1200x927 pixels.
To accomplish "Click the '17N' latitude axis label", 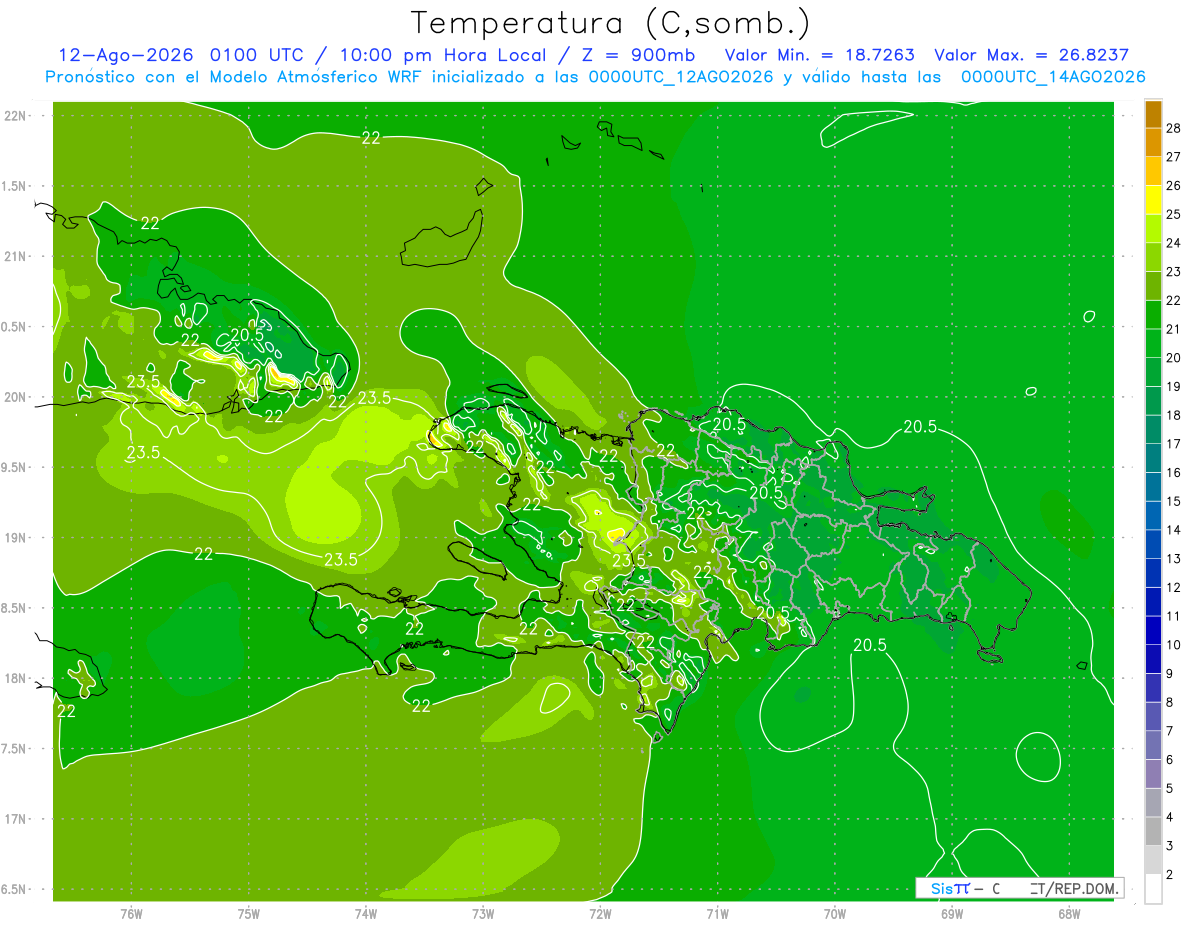I will [x=15, y=819].
